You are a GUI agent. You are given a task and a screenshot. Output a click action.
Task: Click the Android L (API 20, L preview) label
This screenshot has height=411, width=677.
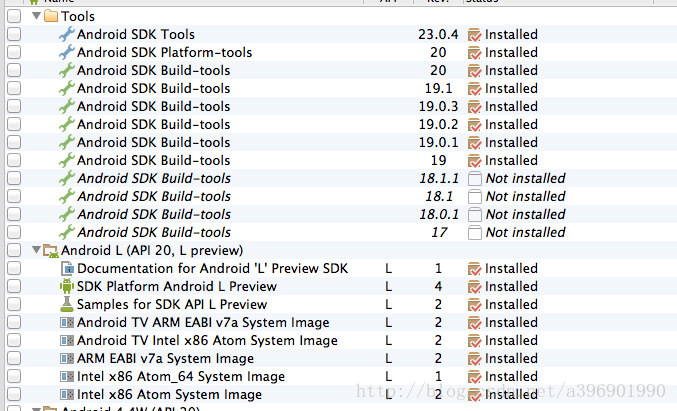(152, 251)
